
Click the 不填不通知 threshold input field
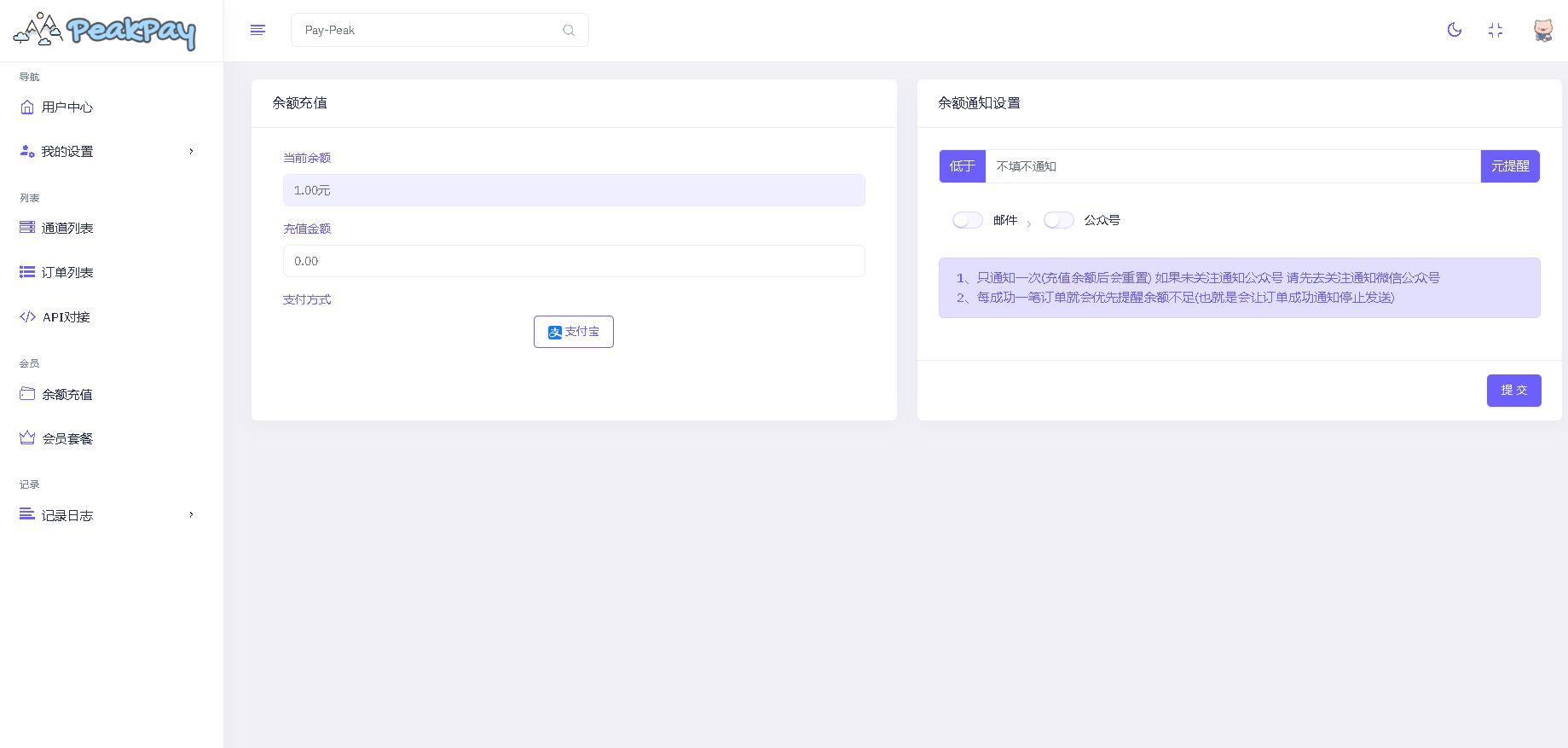click(x=1232, y=166)
